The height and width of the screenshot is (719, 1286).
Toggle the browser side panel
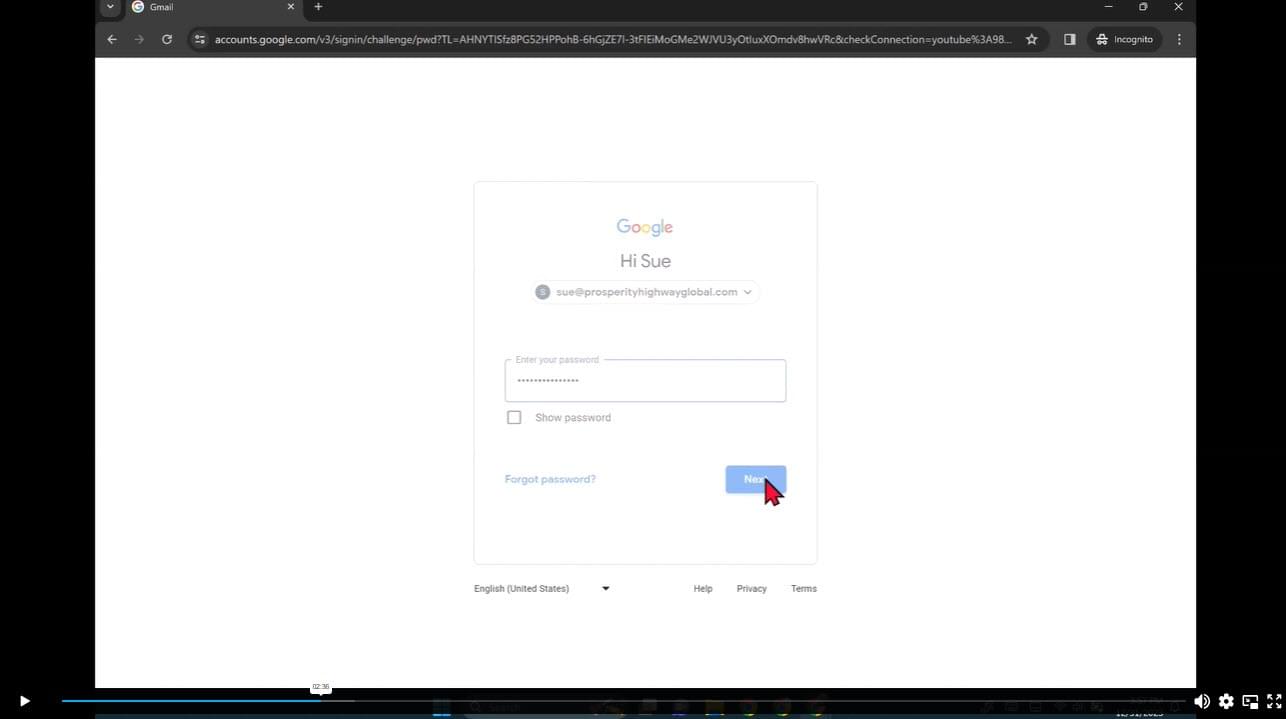[1069, 39]
